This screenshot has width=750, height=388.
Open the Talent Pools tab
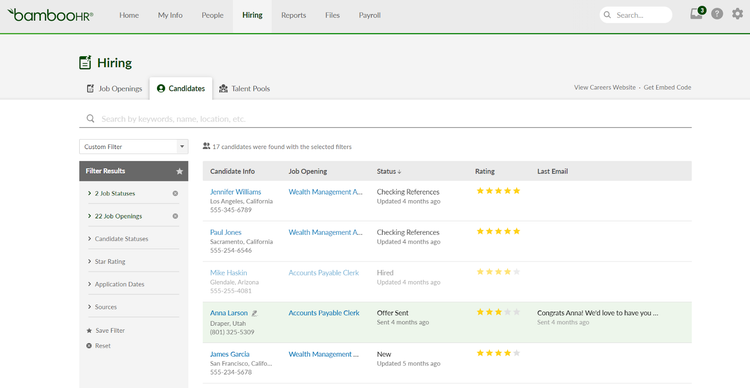244,89
